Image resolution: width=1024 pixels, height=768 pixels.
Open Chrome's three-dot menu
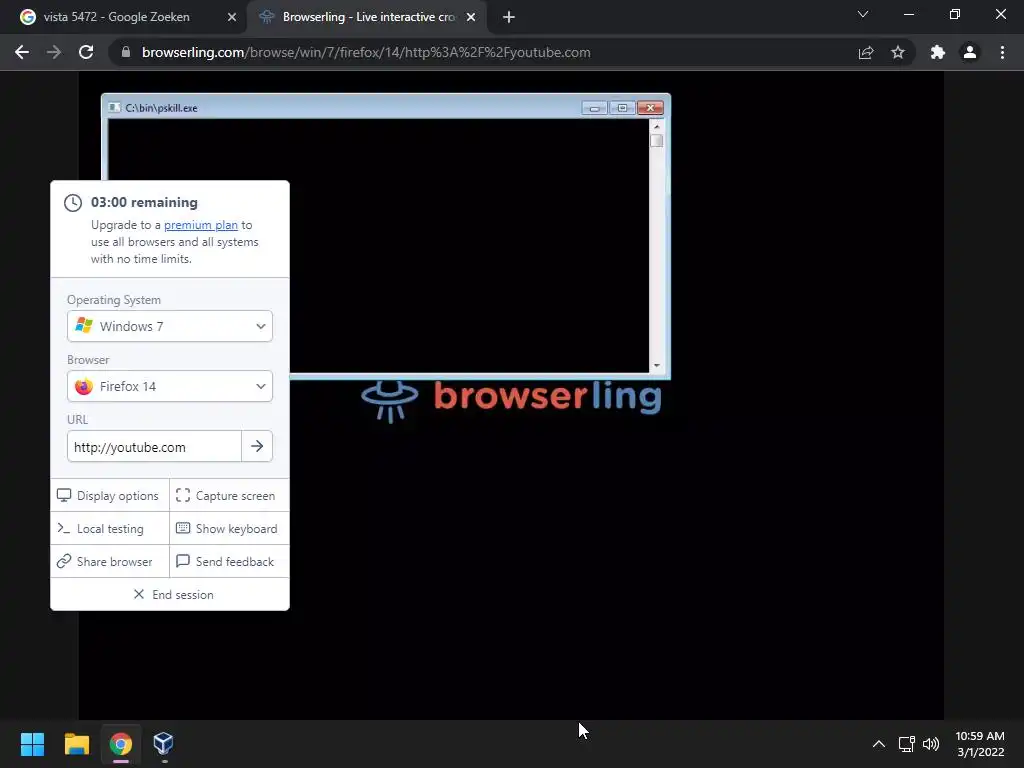1002,52
